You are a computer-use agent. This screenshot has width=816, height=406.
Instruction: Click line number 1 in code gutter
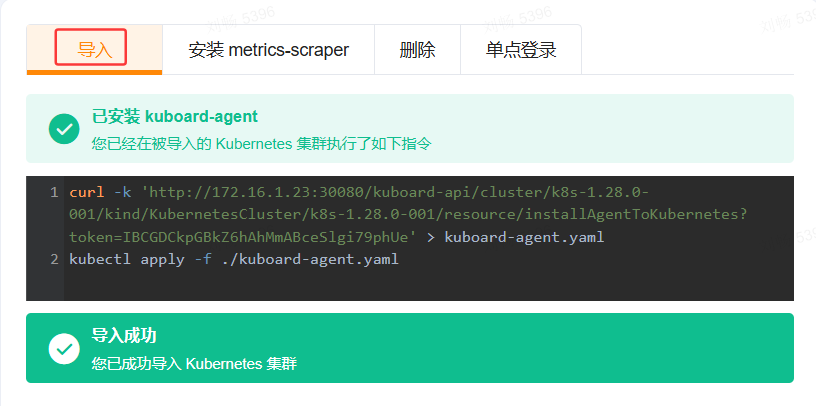54,192
